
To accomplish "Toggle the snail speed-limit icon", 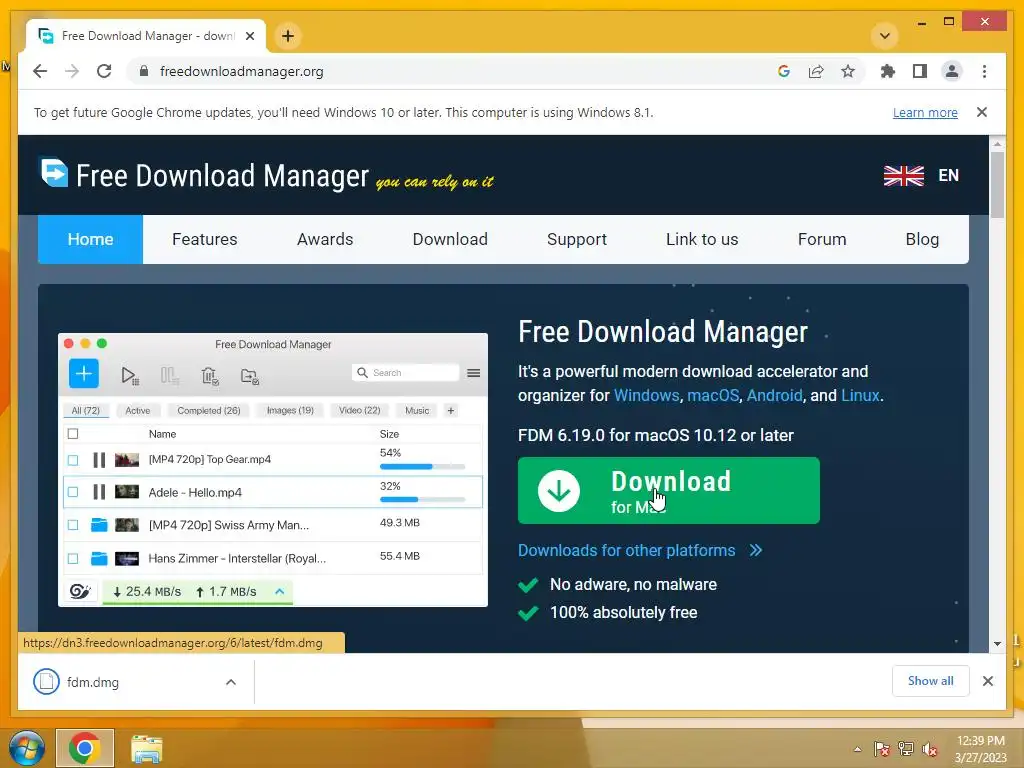I will click(80, 591).
